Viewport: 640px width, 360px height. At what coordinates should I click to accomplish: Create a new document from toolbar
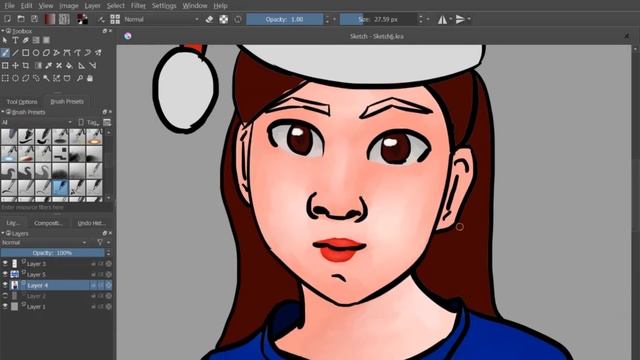point(7,19)
